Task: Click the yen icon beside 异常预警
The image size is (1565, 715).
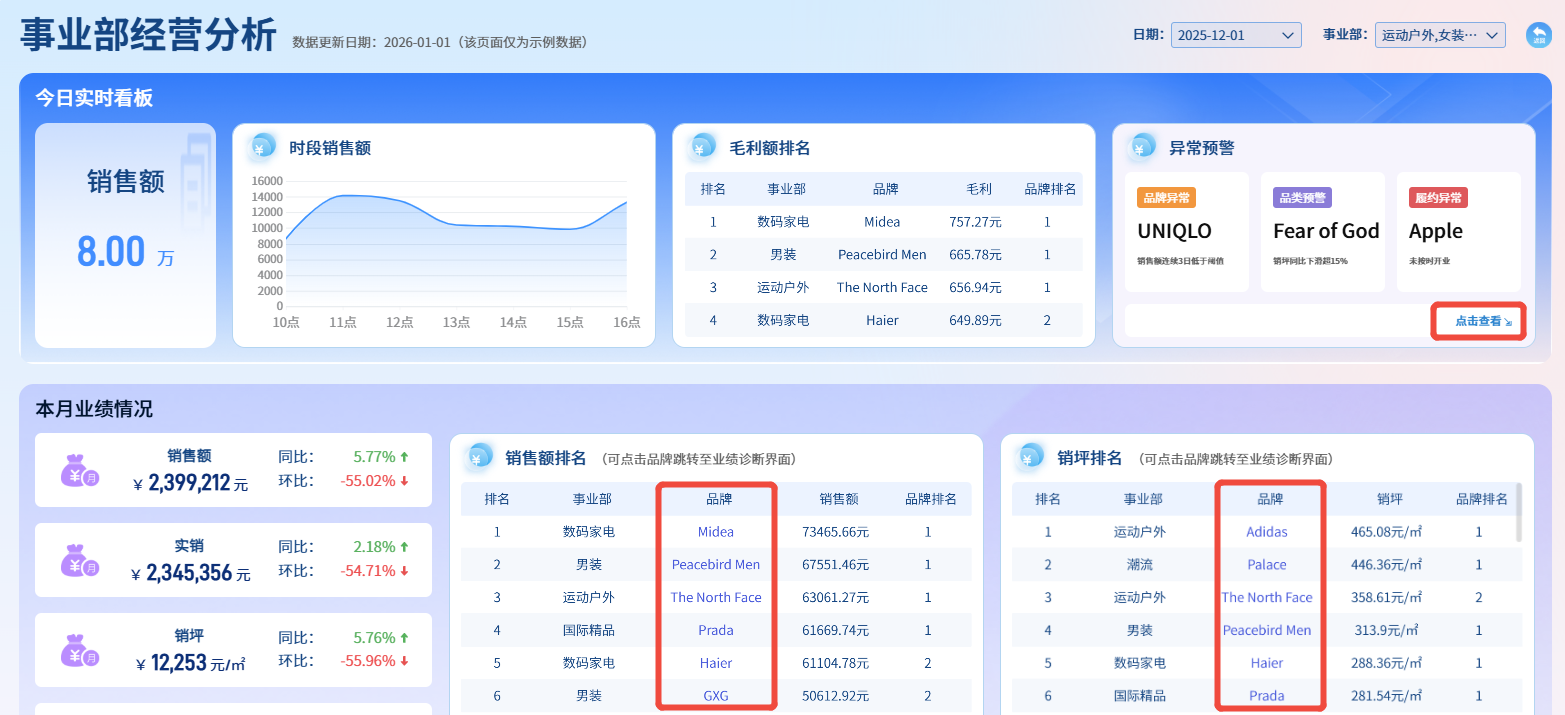Action: pos(1143,147)
